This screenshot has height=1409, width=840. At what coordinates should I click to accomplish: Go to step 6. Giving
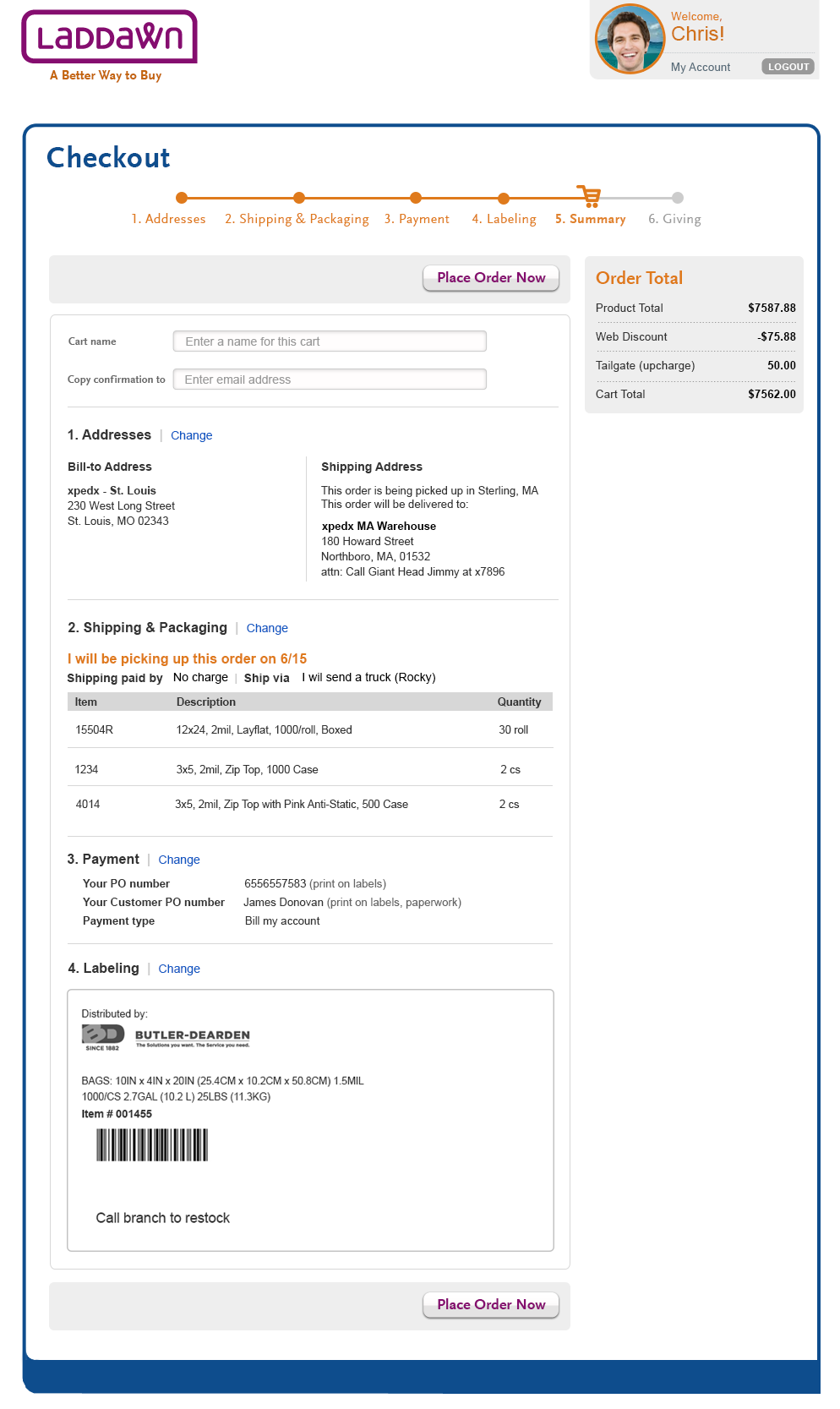point(674,219)
